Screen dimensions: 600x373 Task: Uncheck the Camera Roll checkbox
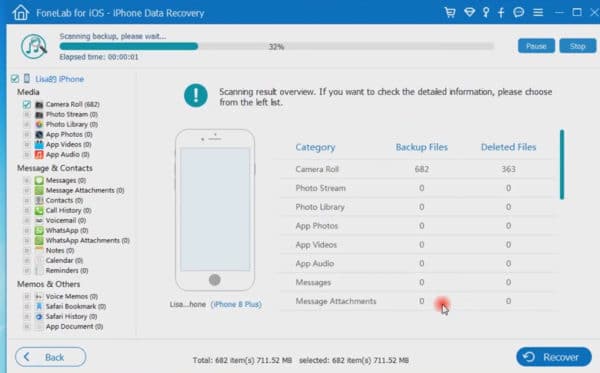(27, 104)
